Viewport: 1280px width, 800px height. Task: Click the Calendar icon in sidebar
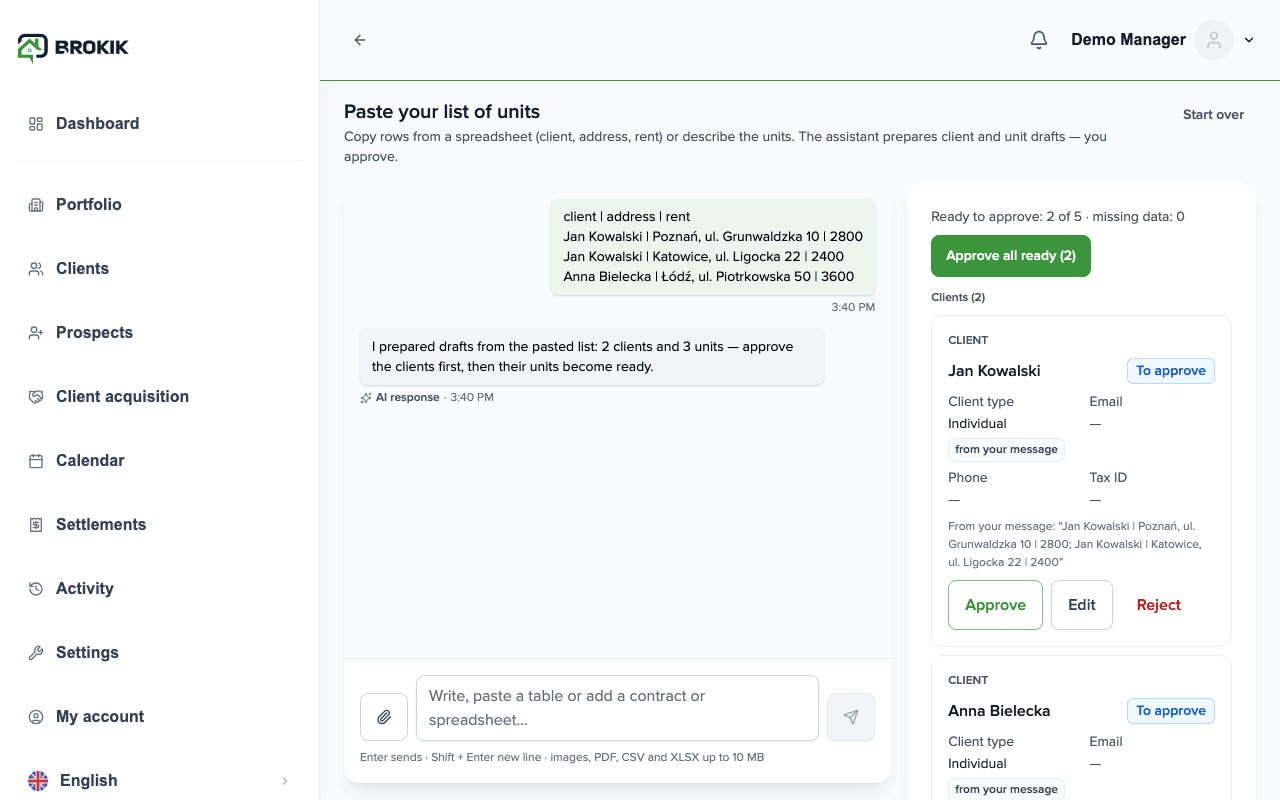point(36,461)
